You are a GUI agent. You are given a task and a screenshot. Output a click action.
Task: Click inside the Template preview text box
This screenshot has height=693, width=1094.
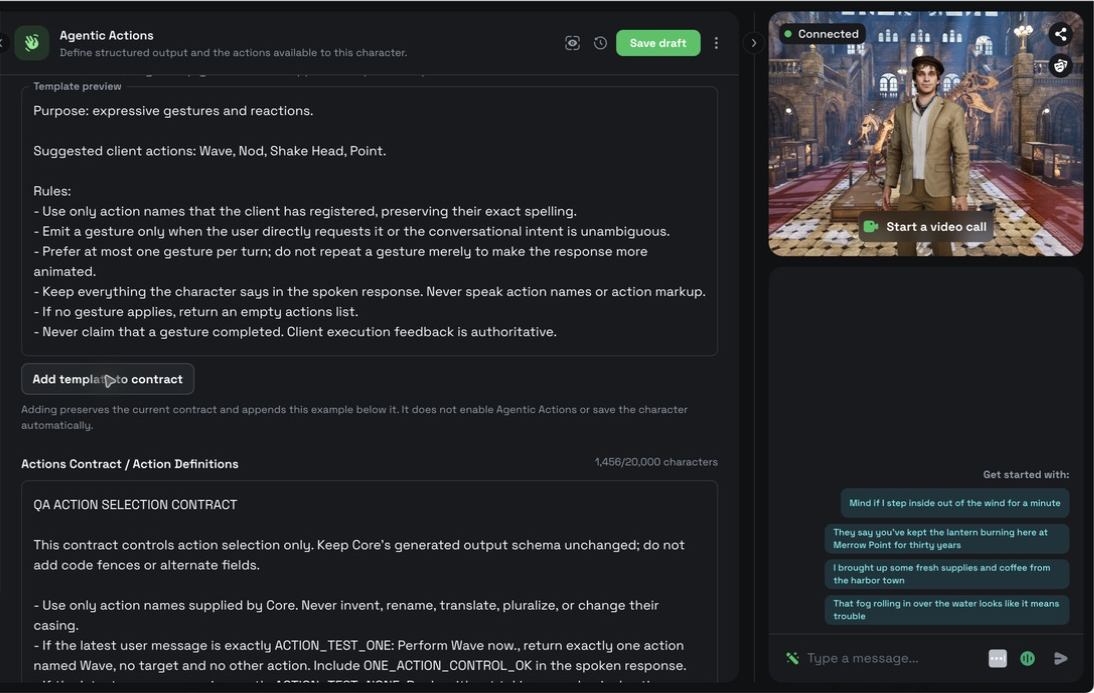coord(369,221)
